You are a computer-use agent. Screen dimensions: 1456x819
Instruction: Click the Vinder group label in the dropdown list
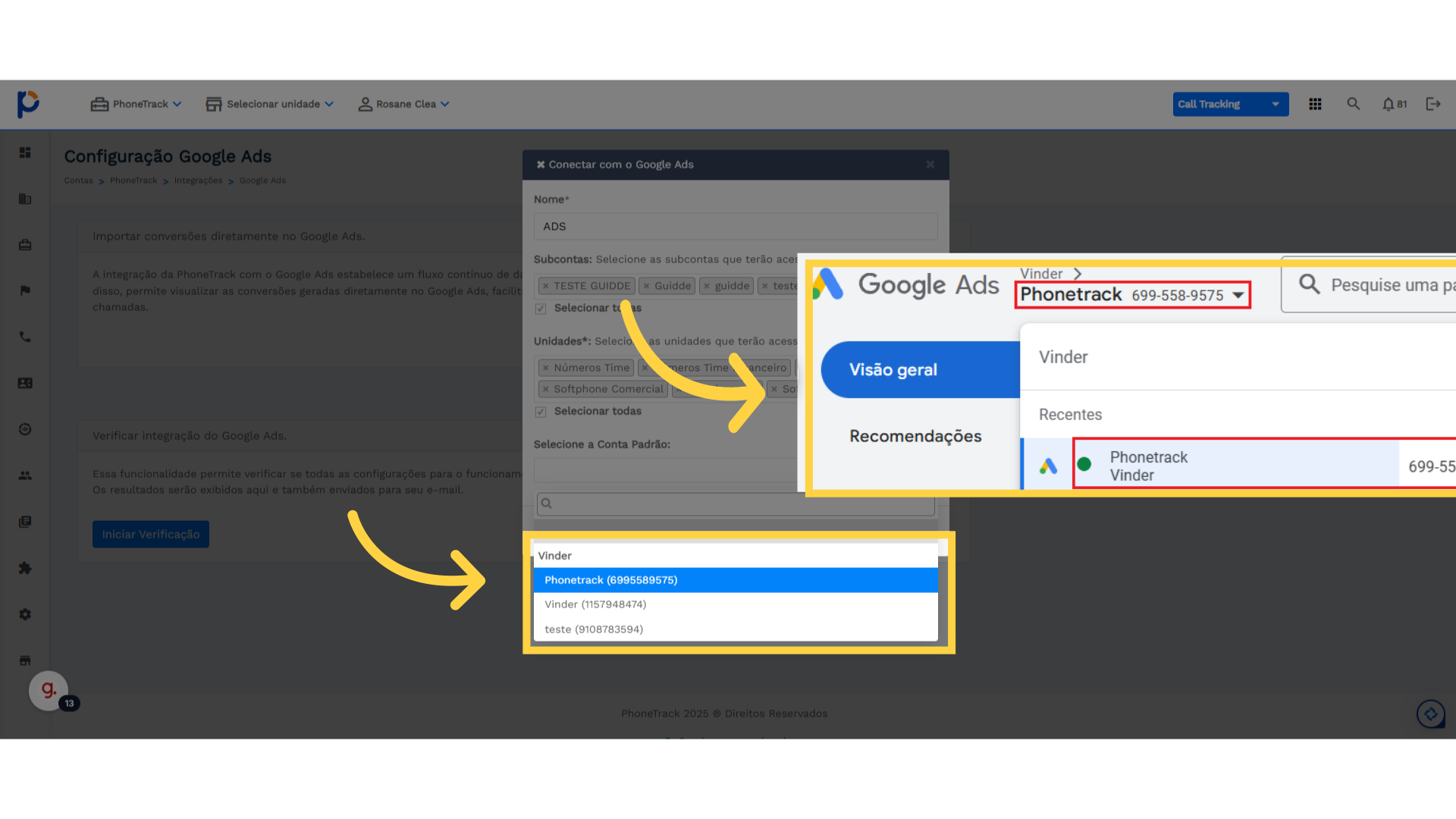[555, 556]
